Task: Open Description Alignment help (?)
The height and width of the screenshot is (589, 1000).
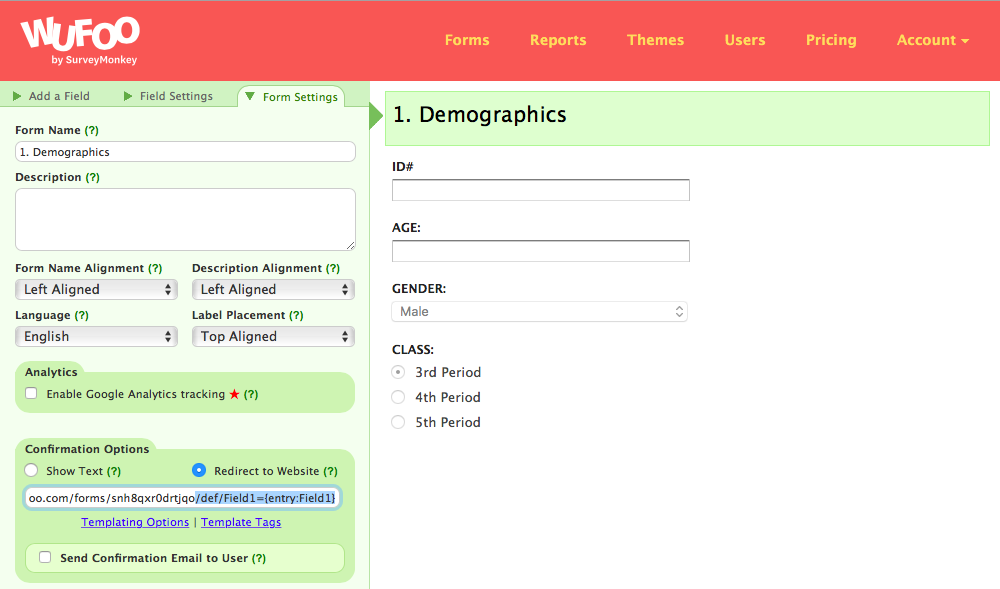Action: [333, 268]
